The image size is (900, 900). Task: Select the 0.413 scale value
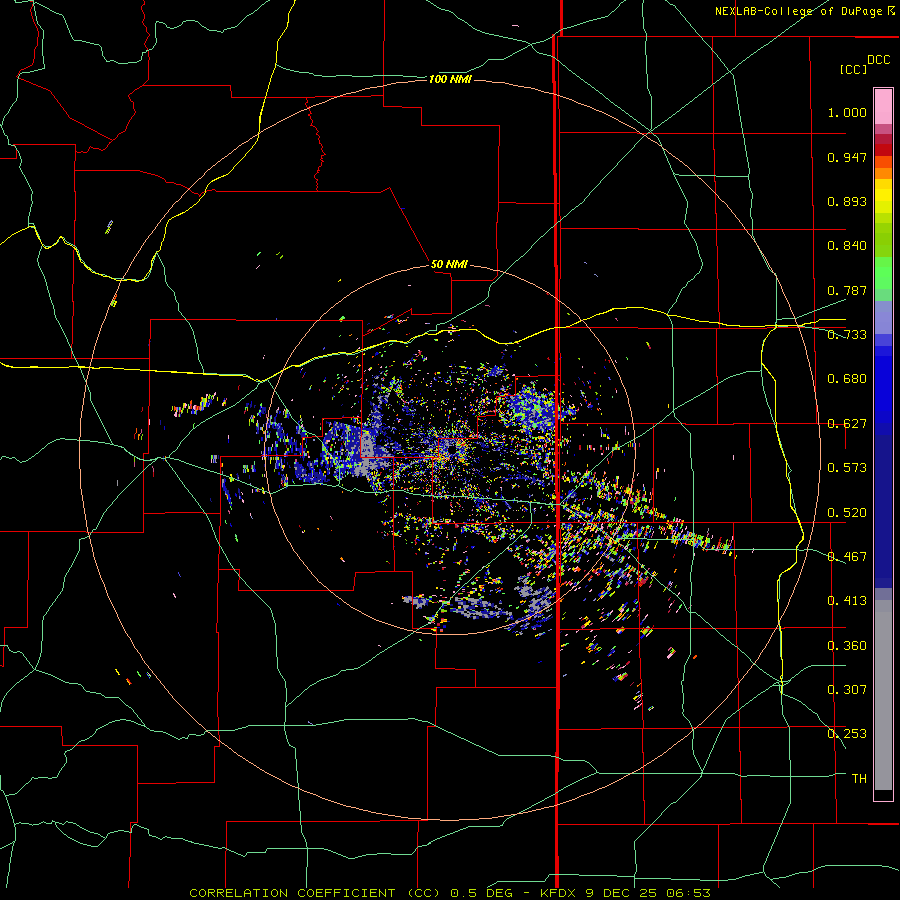(x=847, y=601)
